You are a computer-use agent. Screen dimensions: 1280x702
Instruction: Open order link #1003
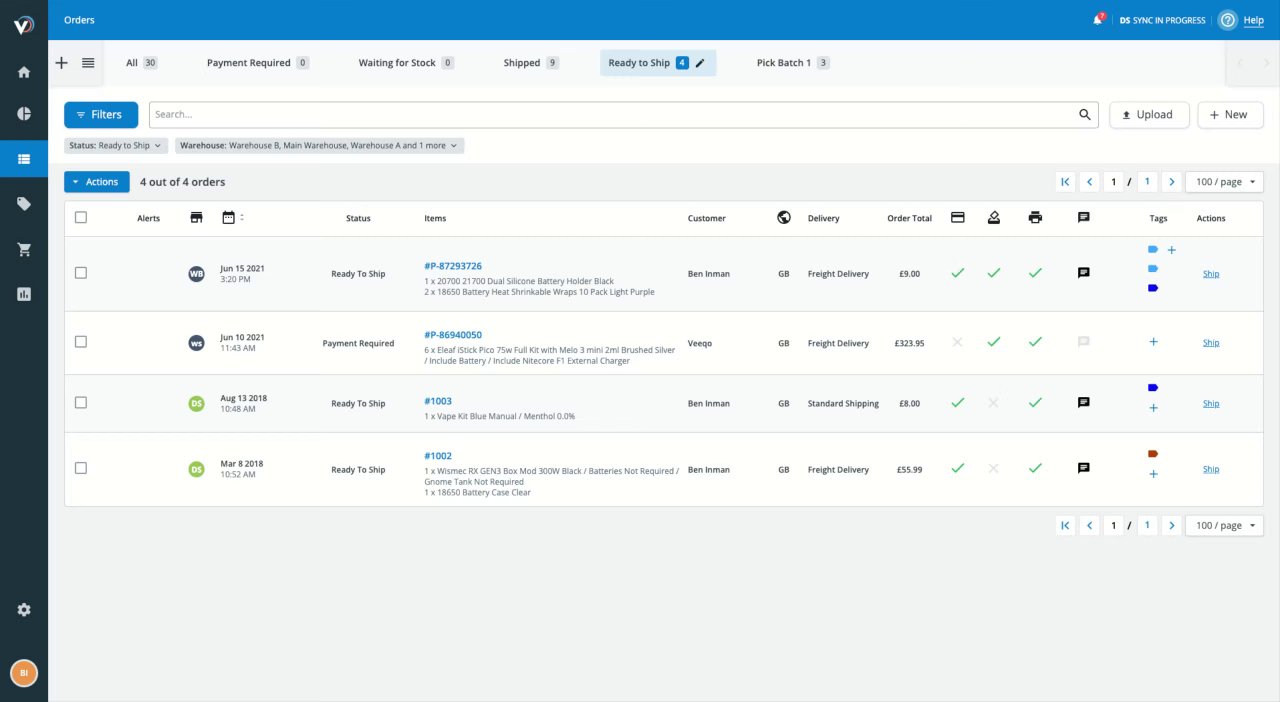click(x=438, y=401)
